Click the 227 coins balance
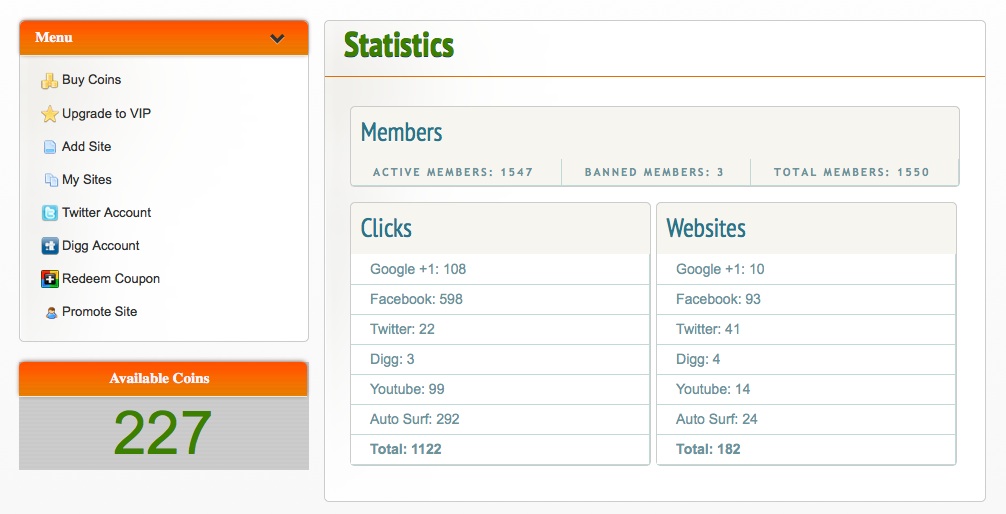The width and height of the screenshot is (1006, 514). click(163, 433)
